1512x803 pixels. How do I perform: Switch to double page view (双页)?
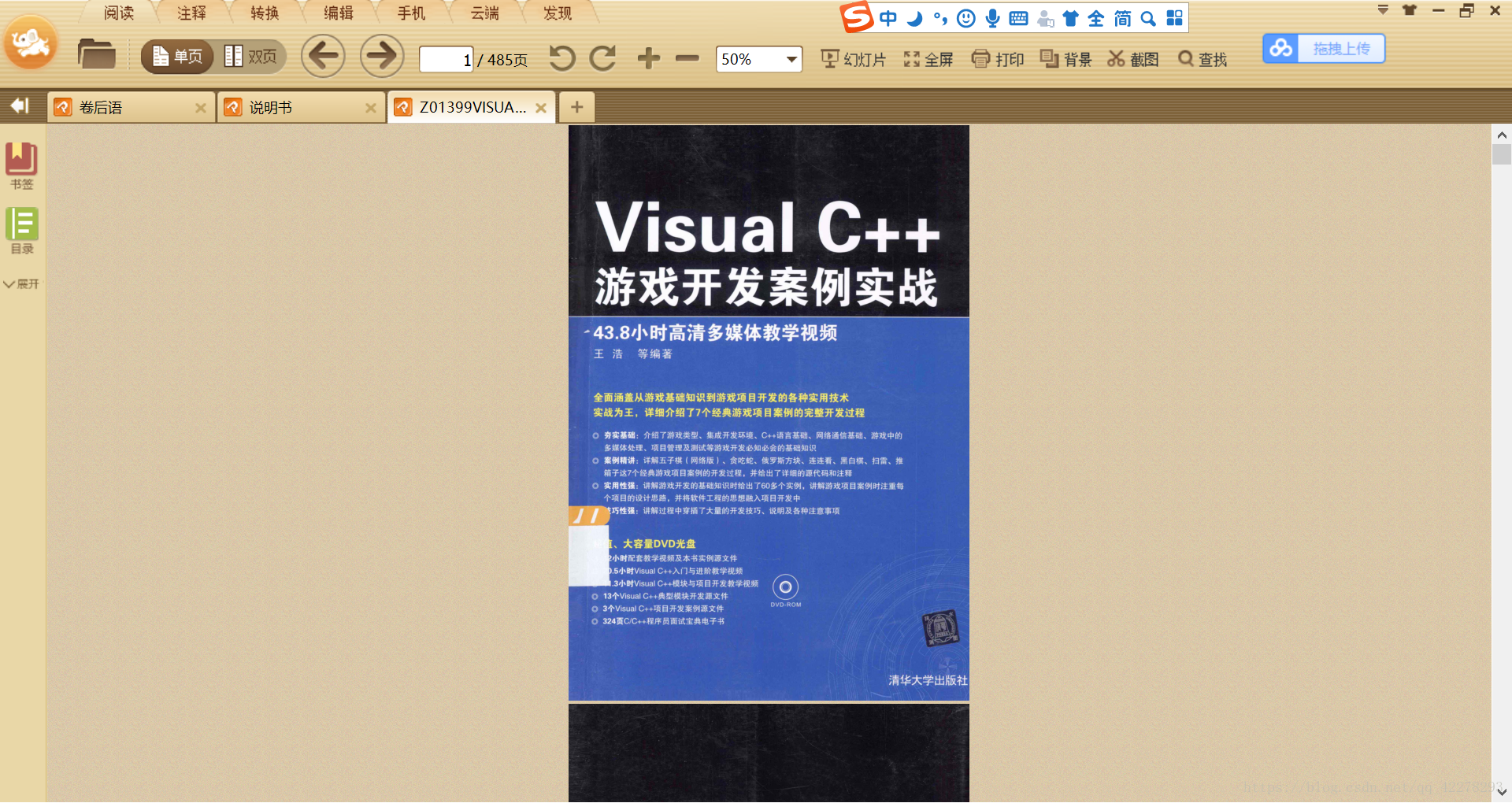(x=250, y=57)
